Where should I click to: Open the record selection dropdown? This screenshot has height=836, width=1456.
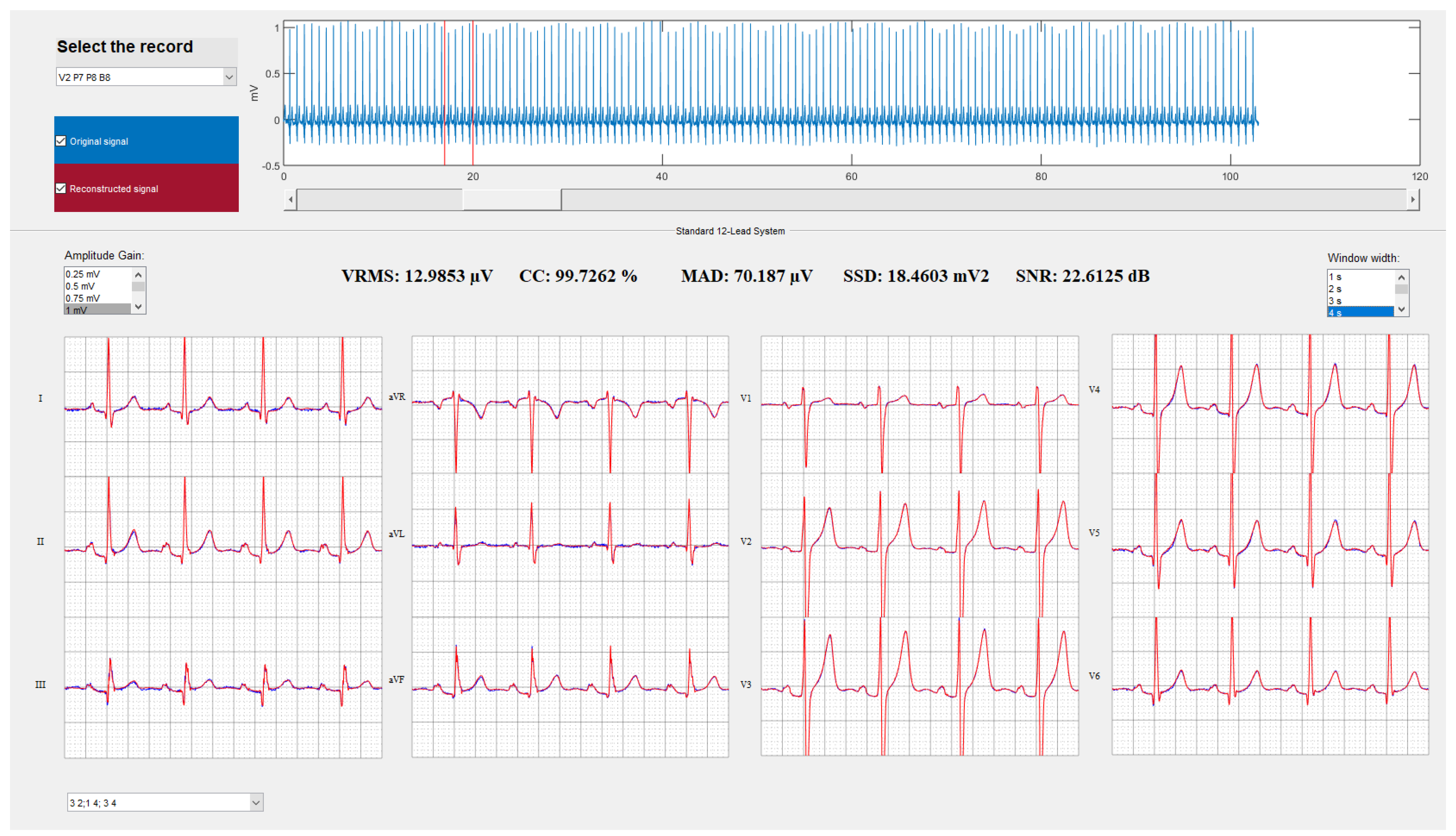click(146, 77)
